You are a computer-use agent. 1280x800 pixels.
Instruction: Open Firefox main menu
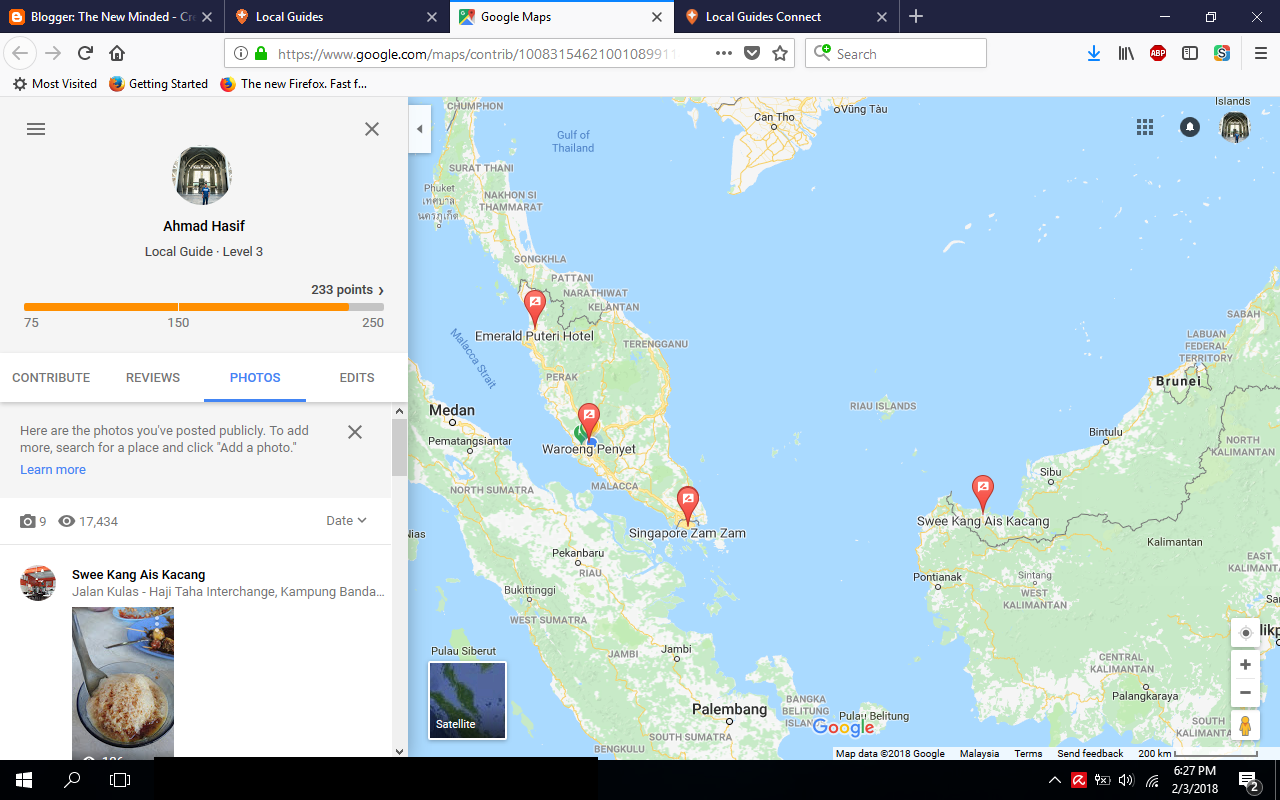(x=1260, y=54)
